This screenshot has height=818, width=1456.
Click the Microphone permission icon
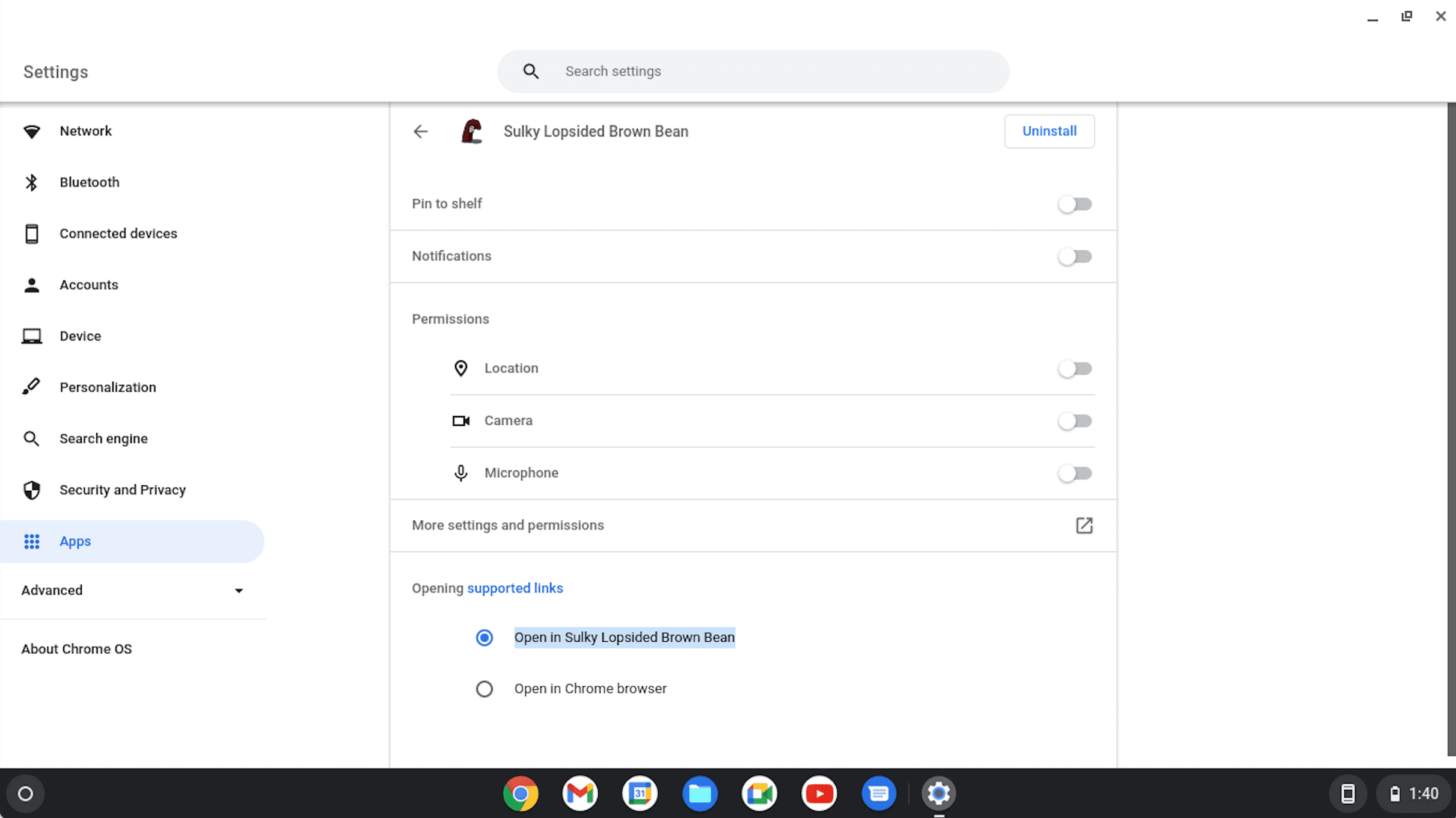459,473
